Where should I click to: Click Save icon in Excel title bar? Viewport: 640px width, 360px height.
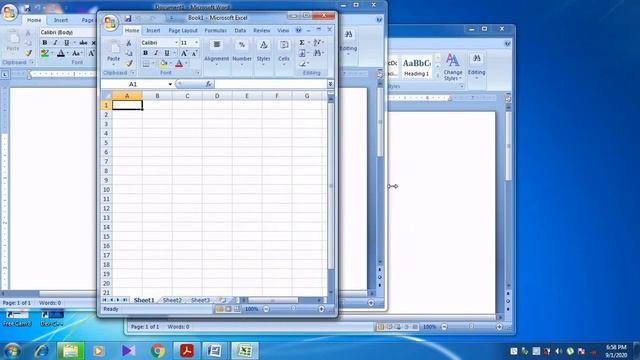pos(128,18)
